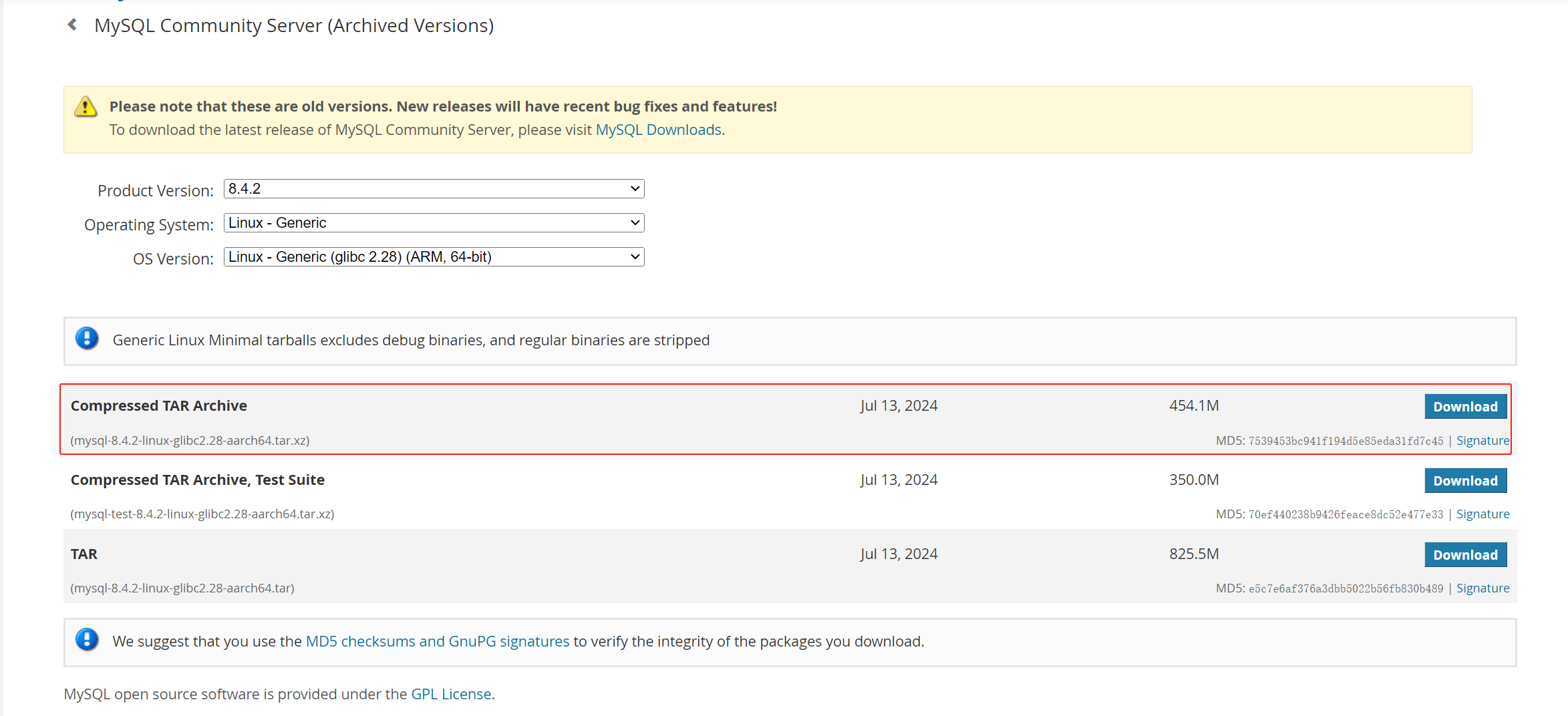1568x716 pixels.
Task: Click the OS Version label
Action: tap(173, 258)
